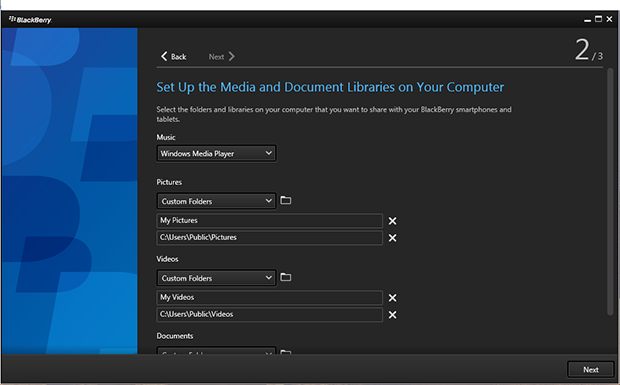Viewport: 620px width, 385px height.
Task: Remove the C:\Users\Public\Pictures folder entry
Action: coord(392,238)
